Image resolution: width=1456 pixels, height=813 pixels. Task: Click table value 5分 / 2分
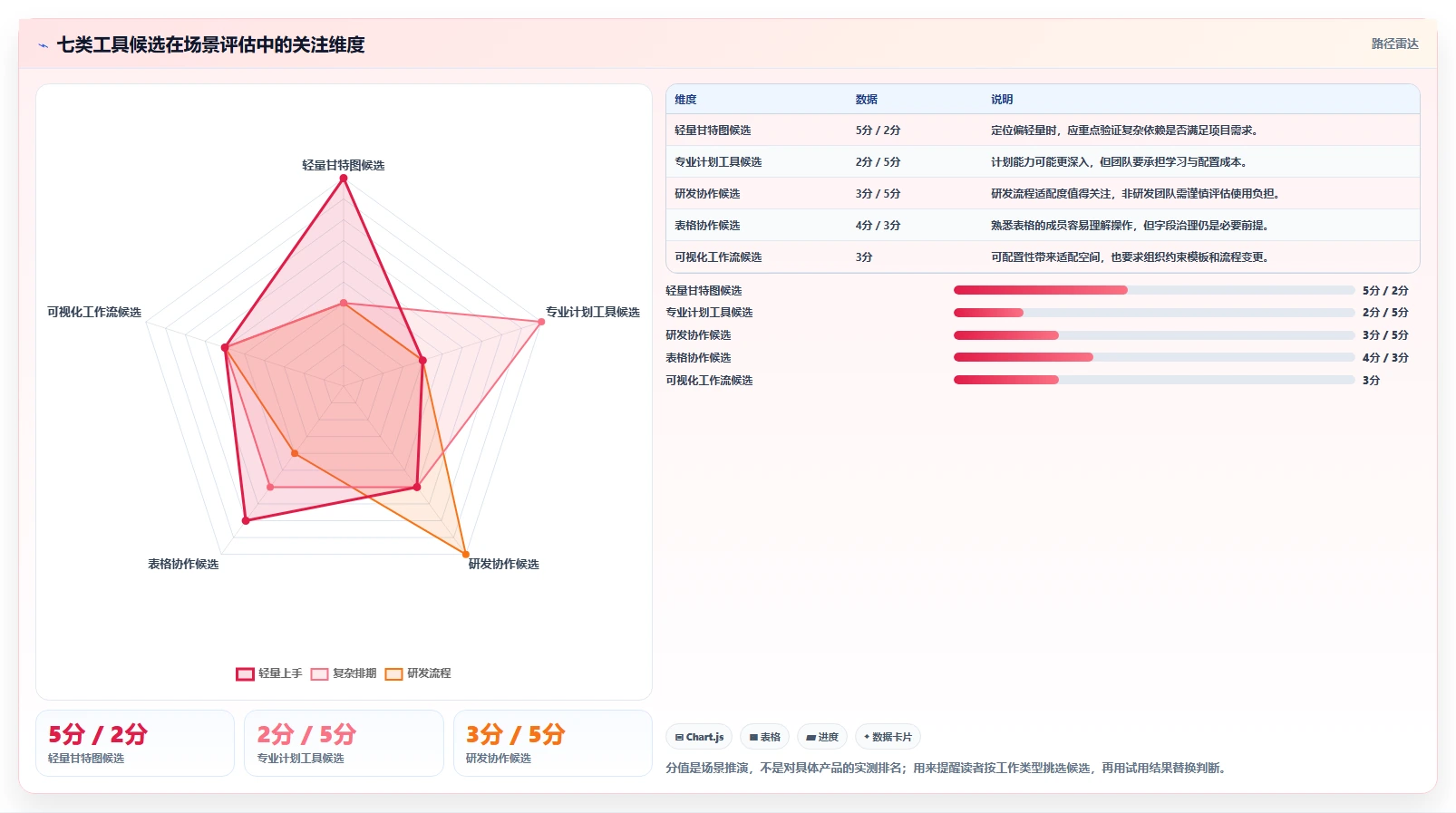click(x=878, y=131)
